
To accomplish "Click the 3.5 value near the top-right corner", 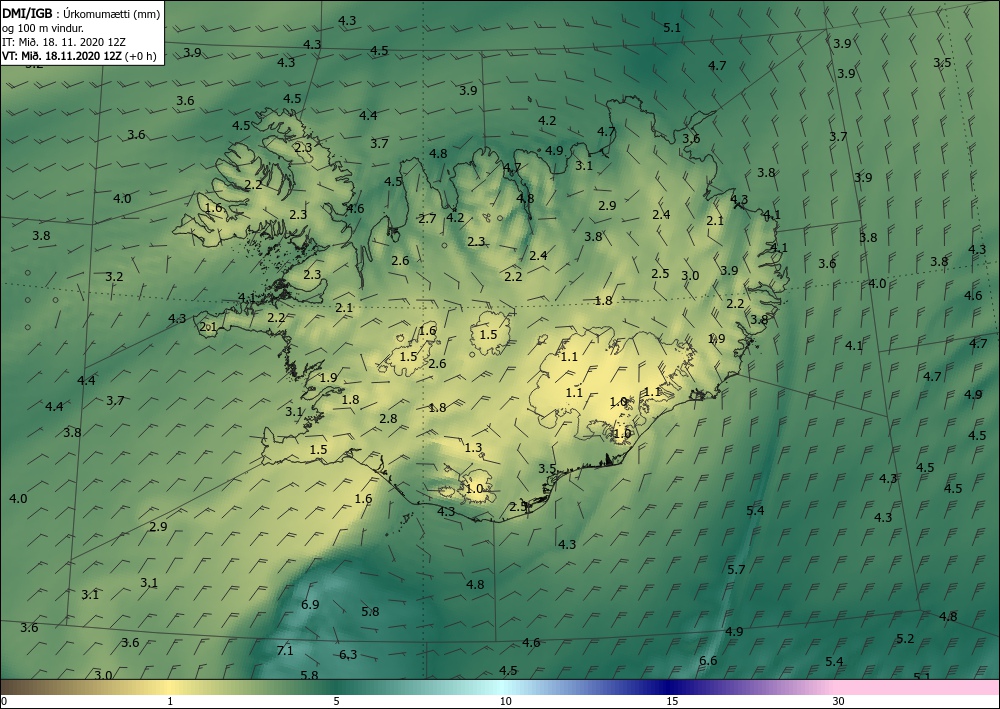I will pos(942,62).
